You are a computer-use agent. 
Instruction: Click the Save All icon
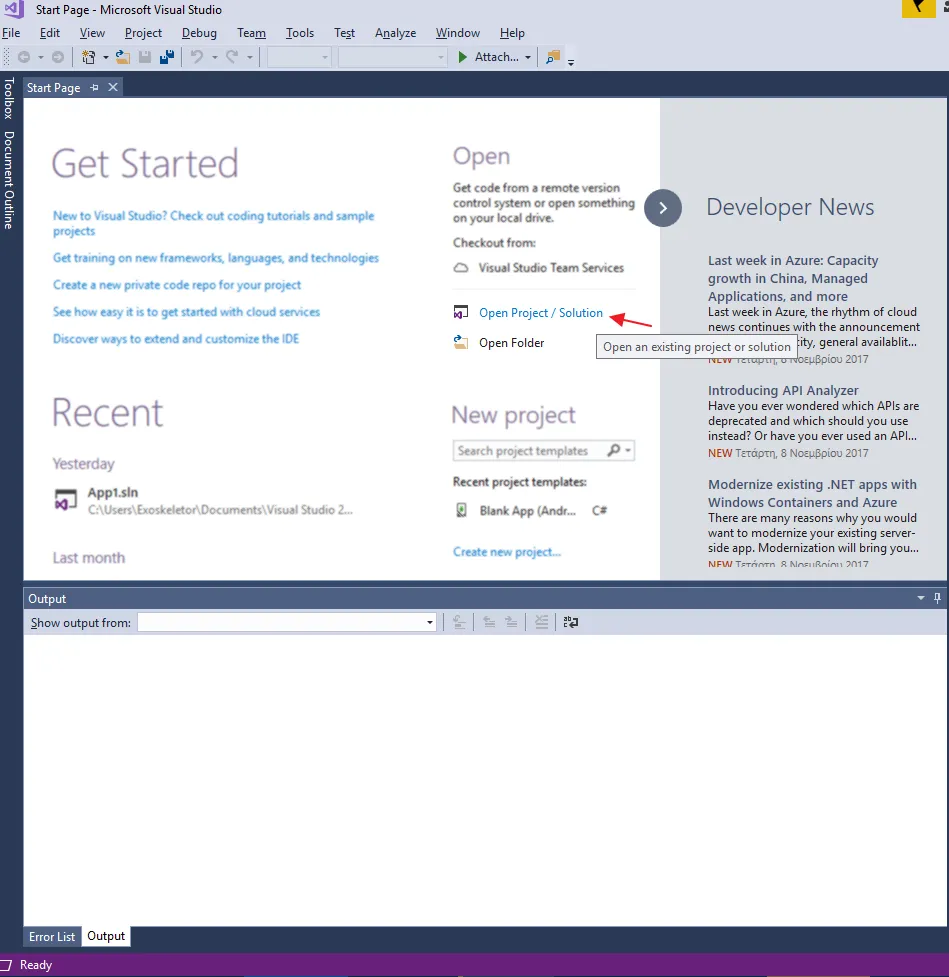[x=166, y=57]
